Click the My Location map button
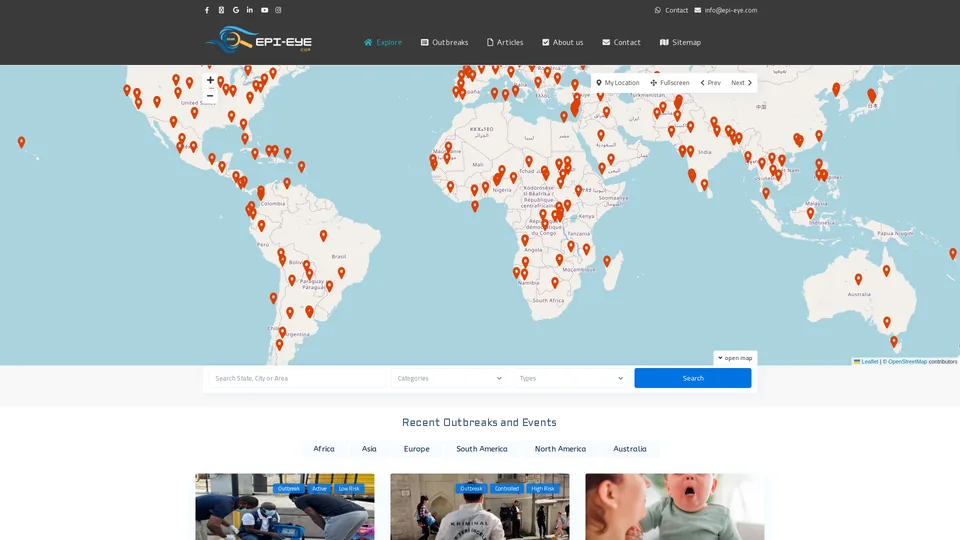 click(x=618, y=83)
